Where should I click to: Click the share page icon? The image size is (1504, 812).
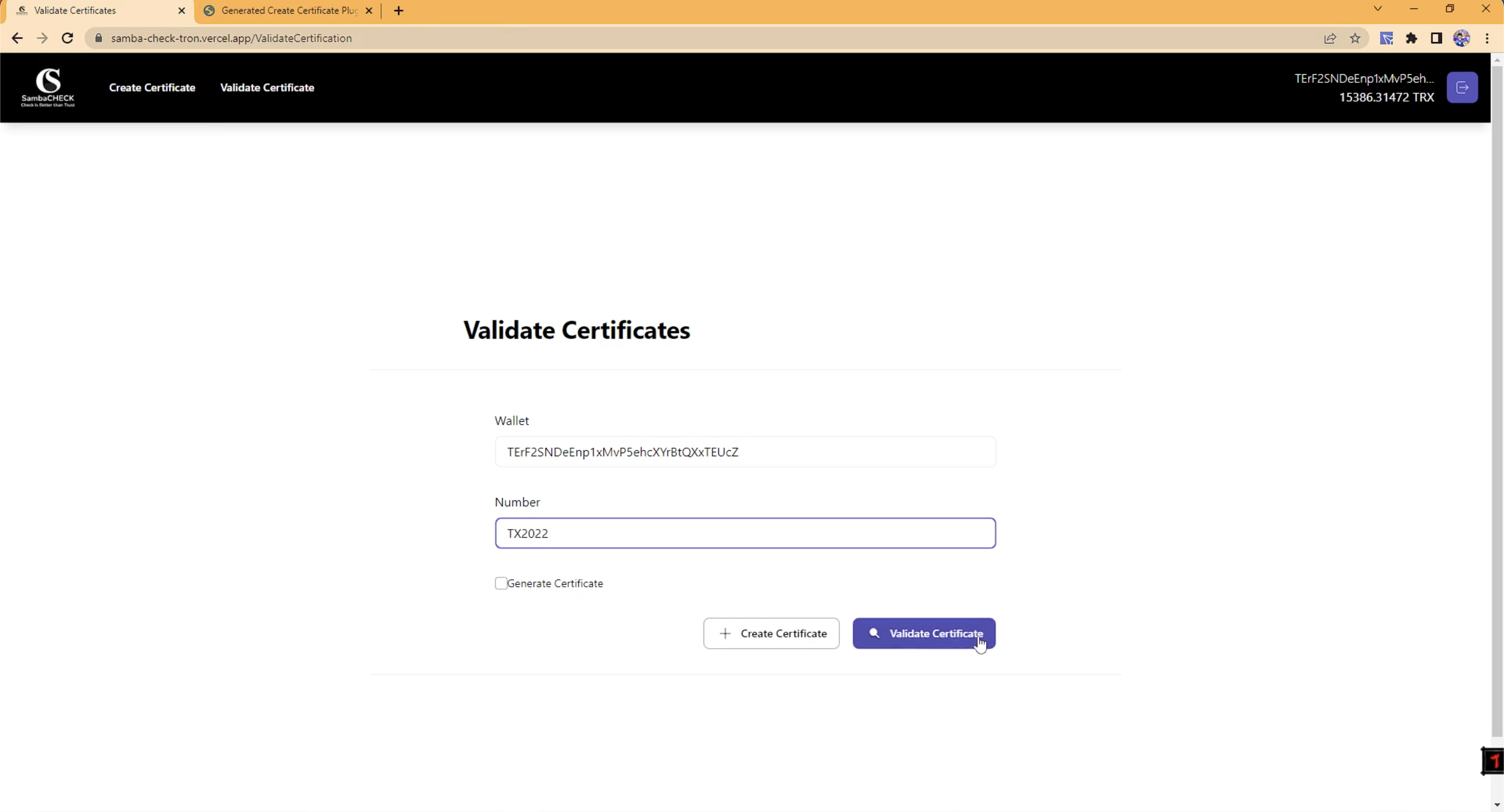[x=1330, y=38]
